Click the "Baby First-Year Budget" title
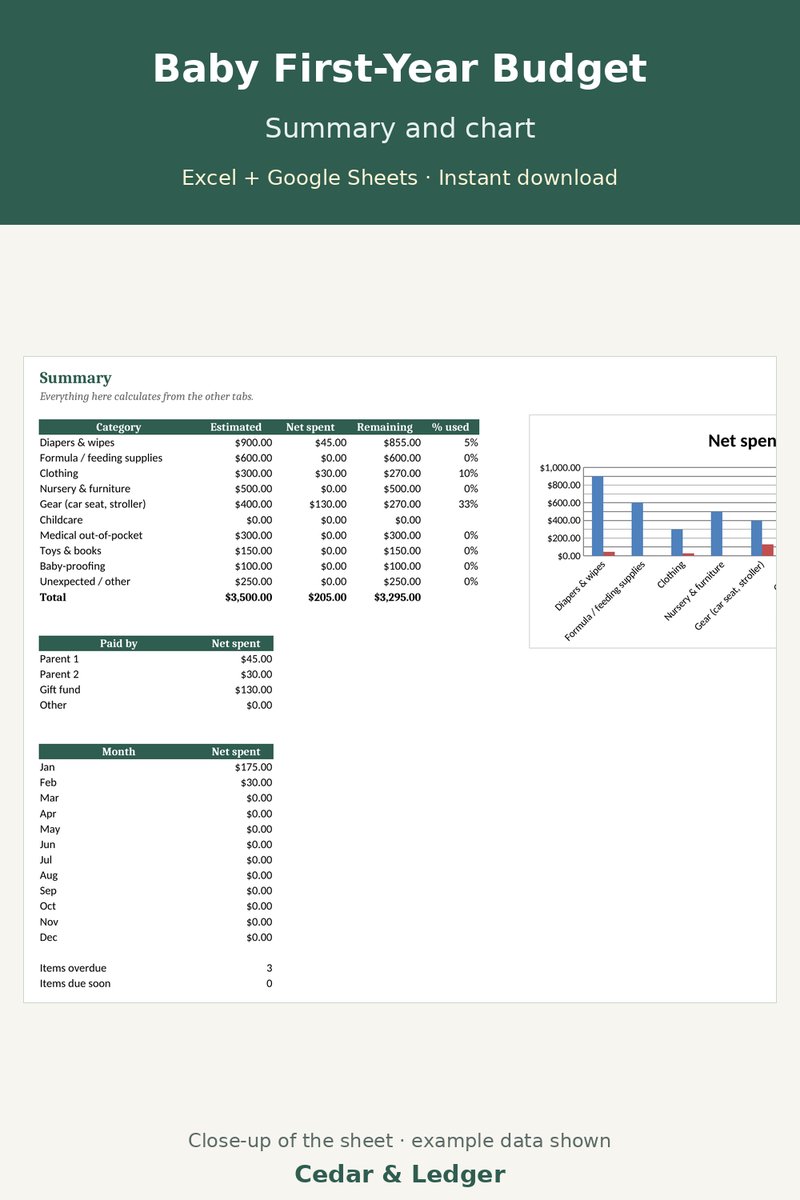The width and height of the screenshot is (800, 1200). tap(400, 70)
